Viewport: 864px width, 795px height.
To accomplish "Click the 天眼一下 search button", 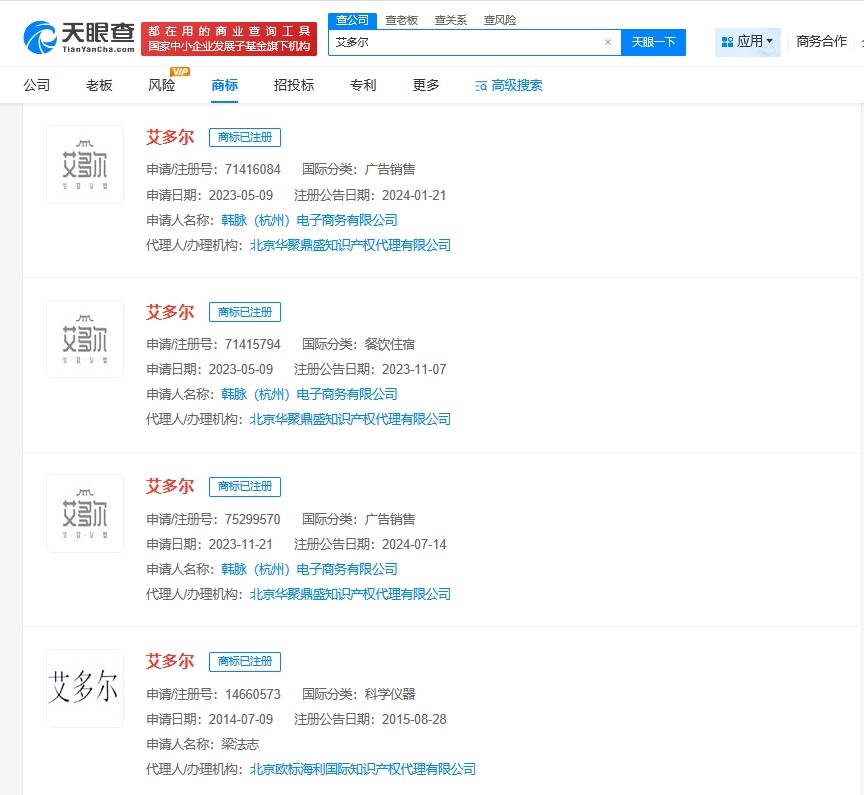I will (654, 44).
